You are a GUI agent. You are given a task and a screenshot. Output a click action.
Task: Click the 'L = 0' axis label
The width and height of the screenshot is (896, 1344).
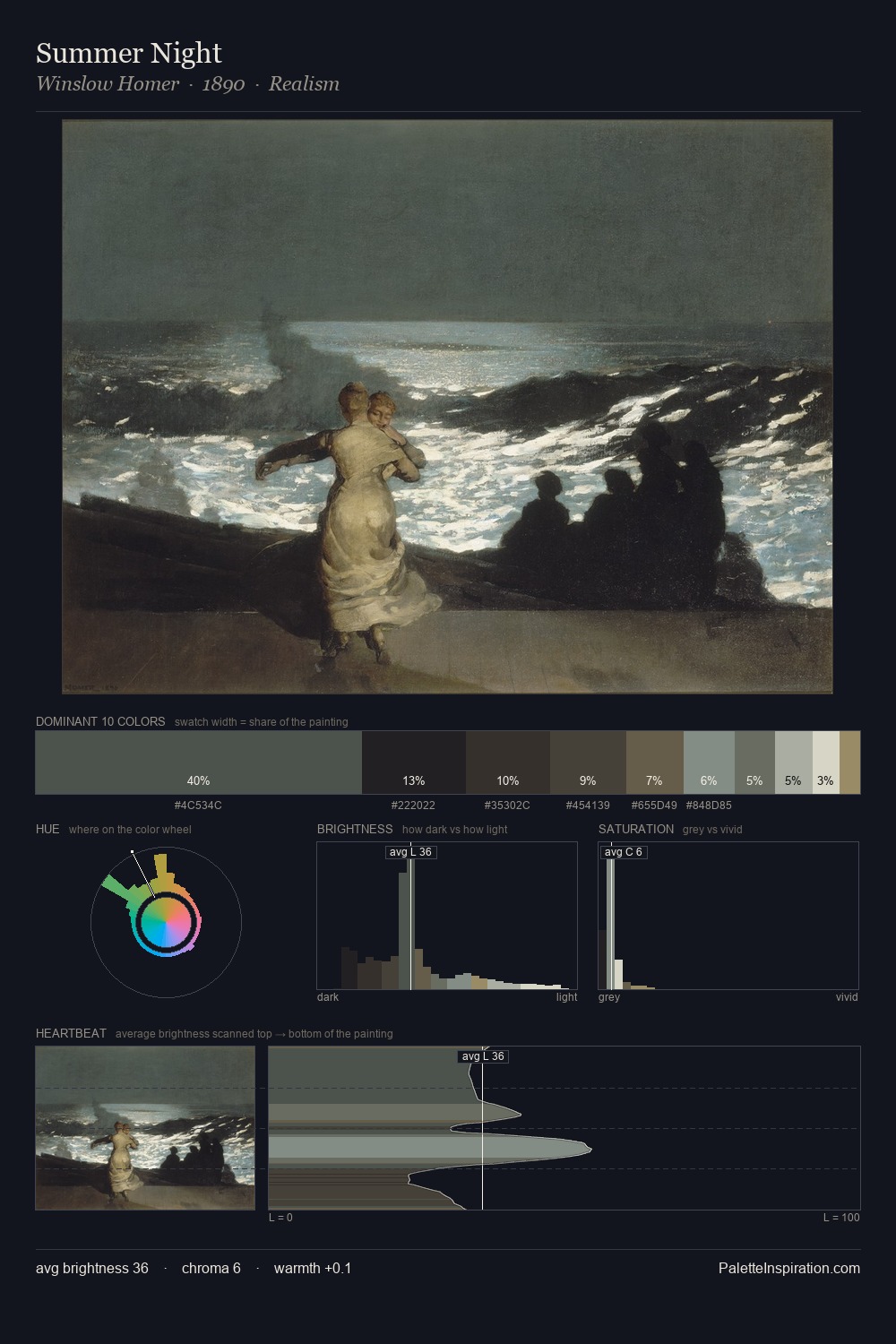coord(281,1218)
